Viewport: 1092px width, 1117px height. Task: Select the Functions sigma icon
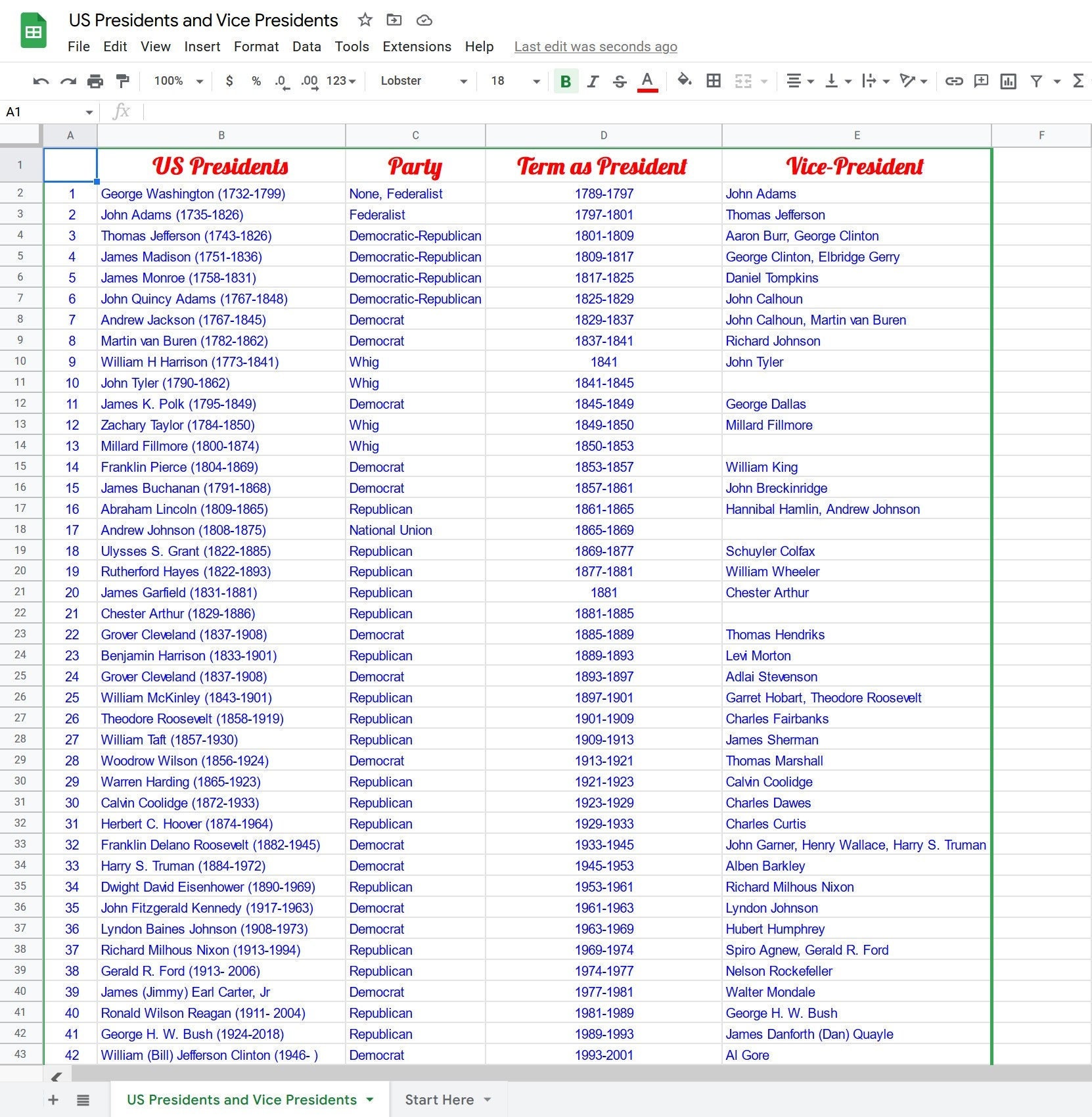tap(1080, 81)
